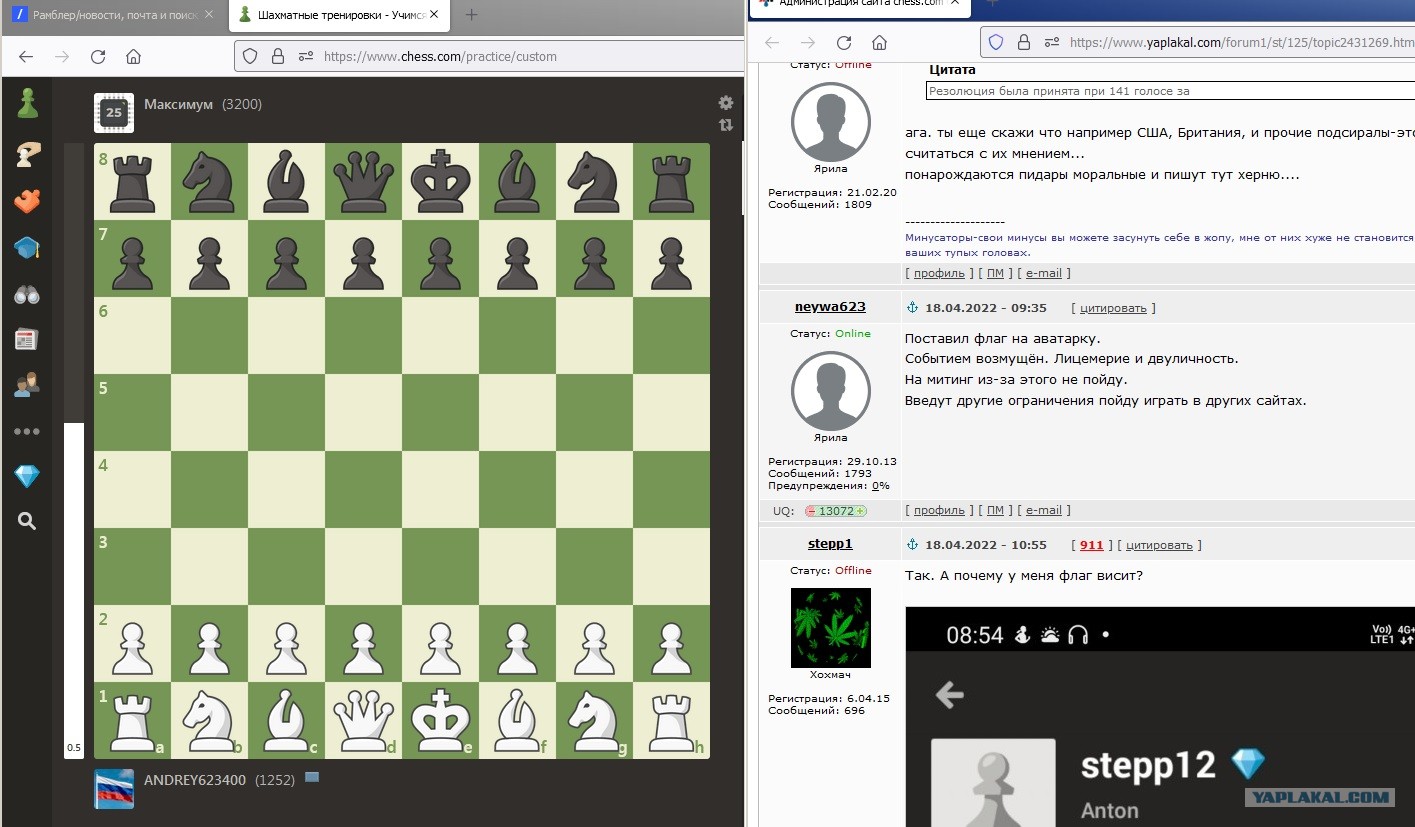Open board settings gear icon
This screenshot has width=1415, height=827.
tap(726, 103)
